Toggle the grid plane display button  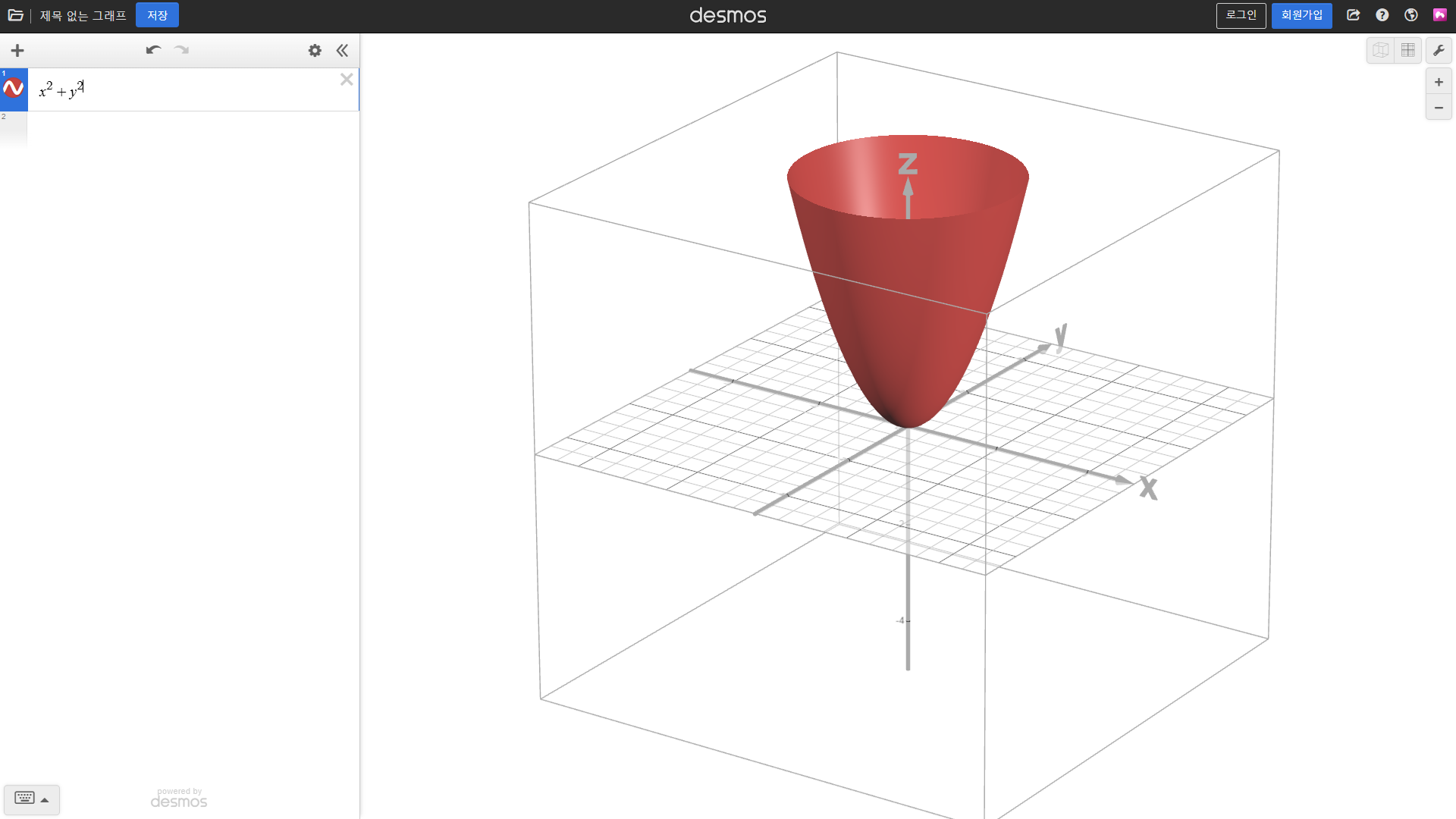[1408, 51]
